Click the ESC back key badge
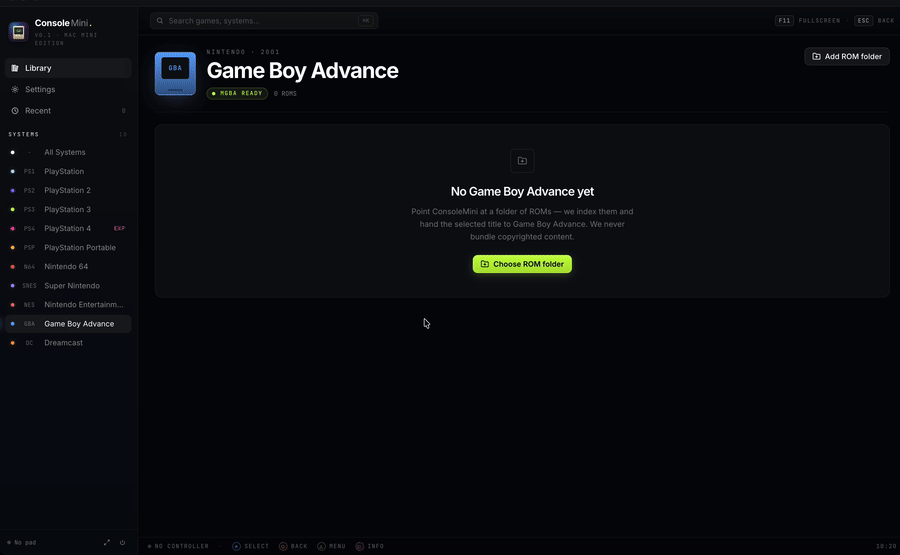This screenshot has width=900, height=555. click(863, 21)
